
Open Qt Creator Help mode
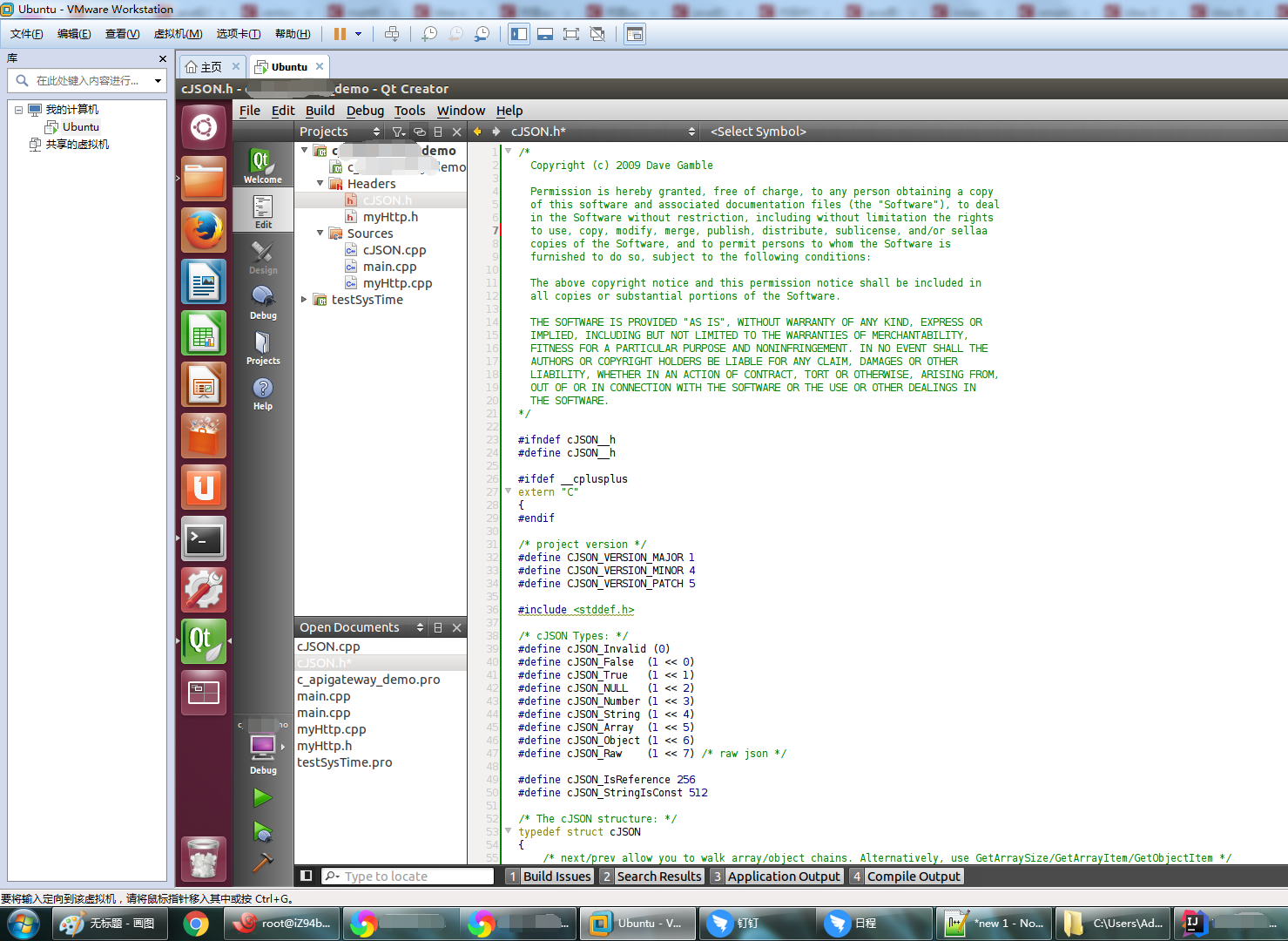[x=263, y=393]
